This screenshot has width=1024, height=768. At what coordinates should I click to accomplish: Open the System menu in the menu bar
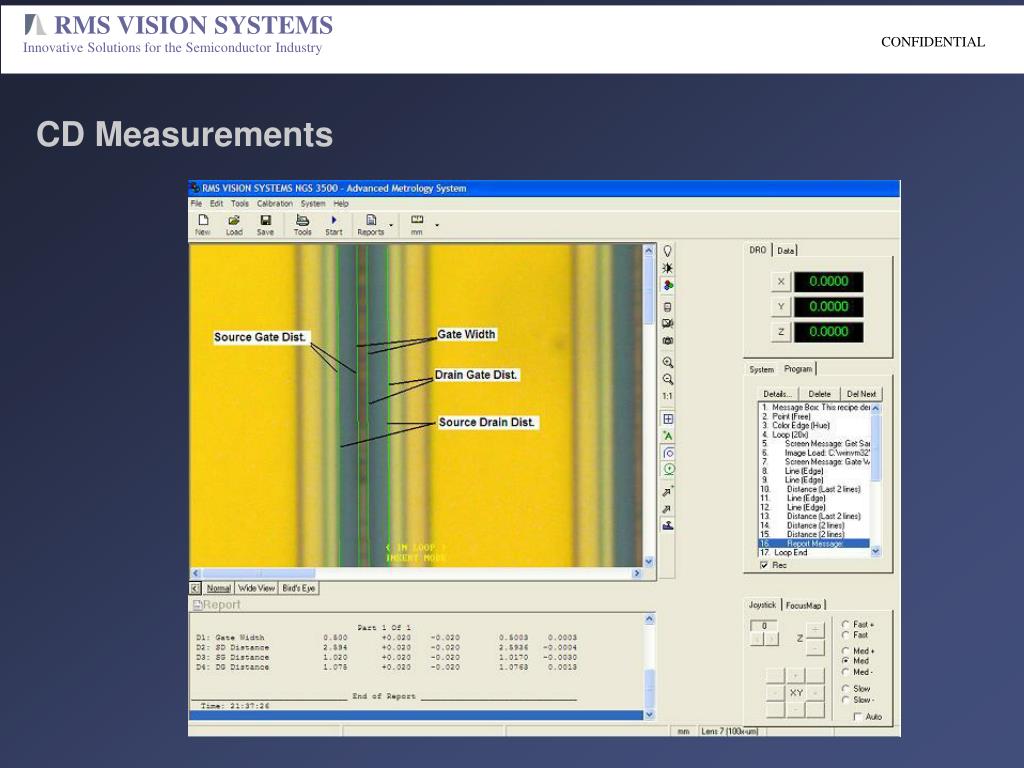click(313, 204)
